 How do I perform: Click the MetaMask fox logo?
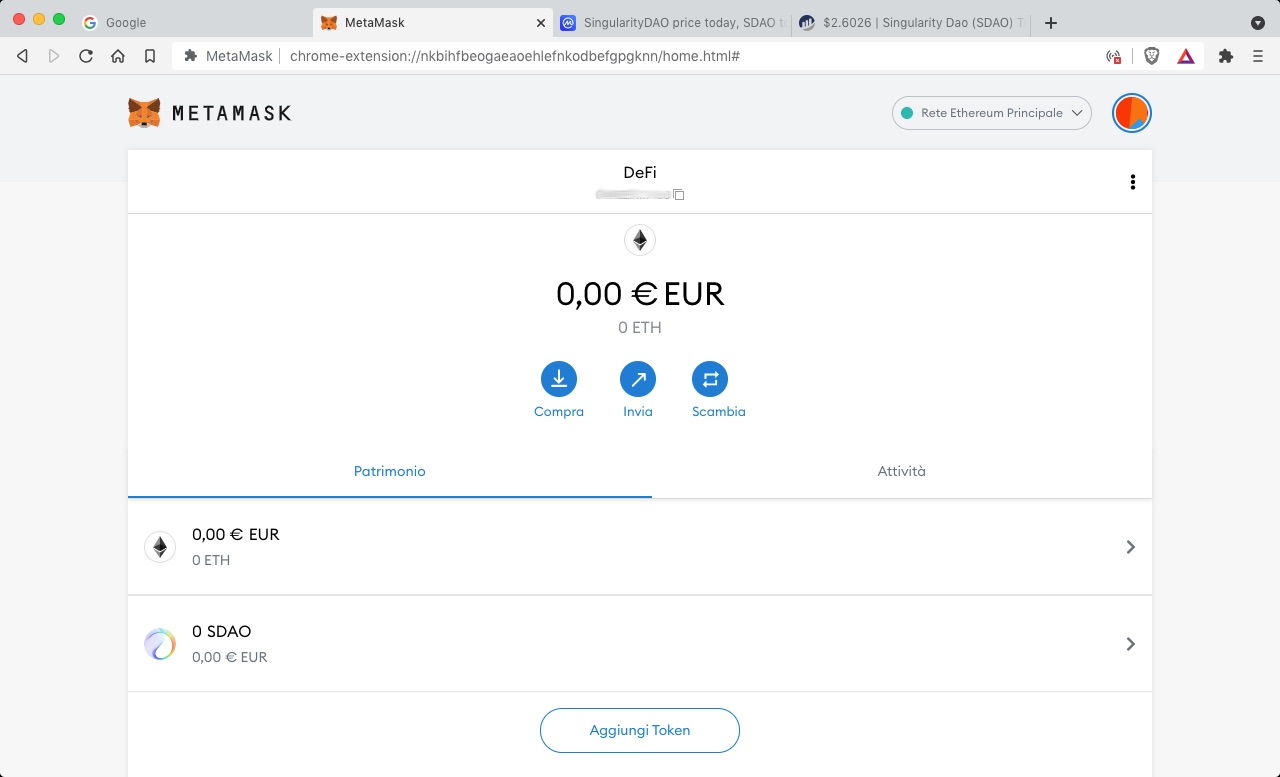click(144, 113)
